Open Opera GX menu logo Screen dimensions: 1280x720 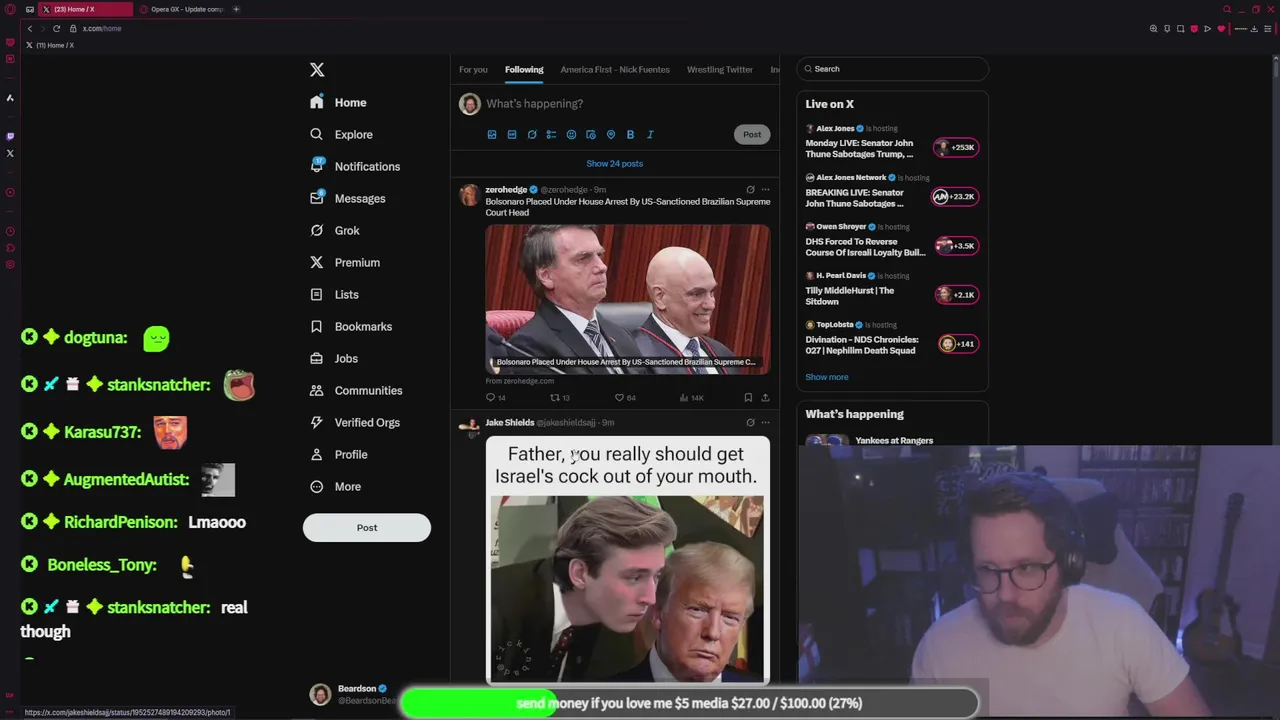pos(10,9)
